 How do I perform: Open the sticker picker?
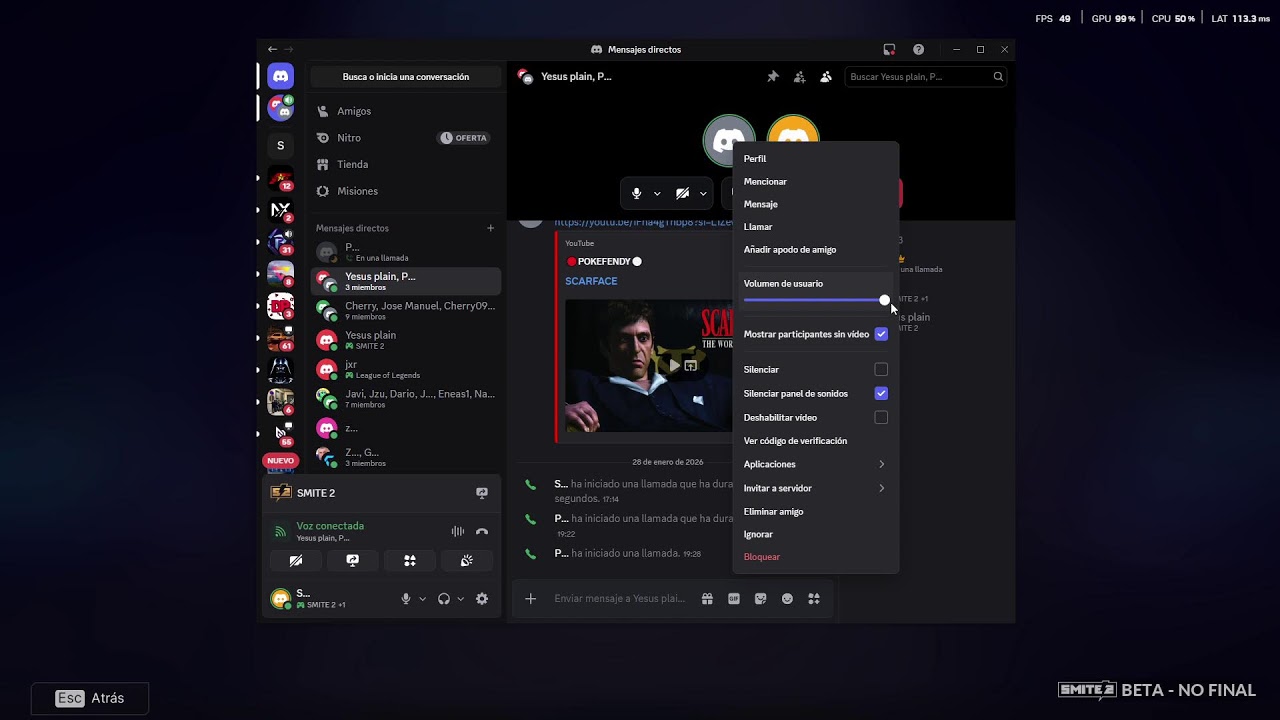click(761, 599)
